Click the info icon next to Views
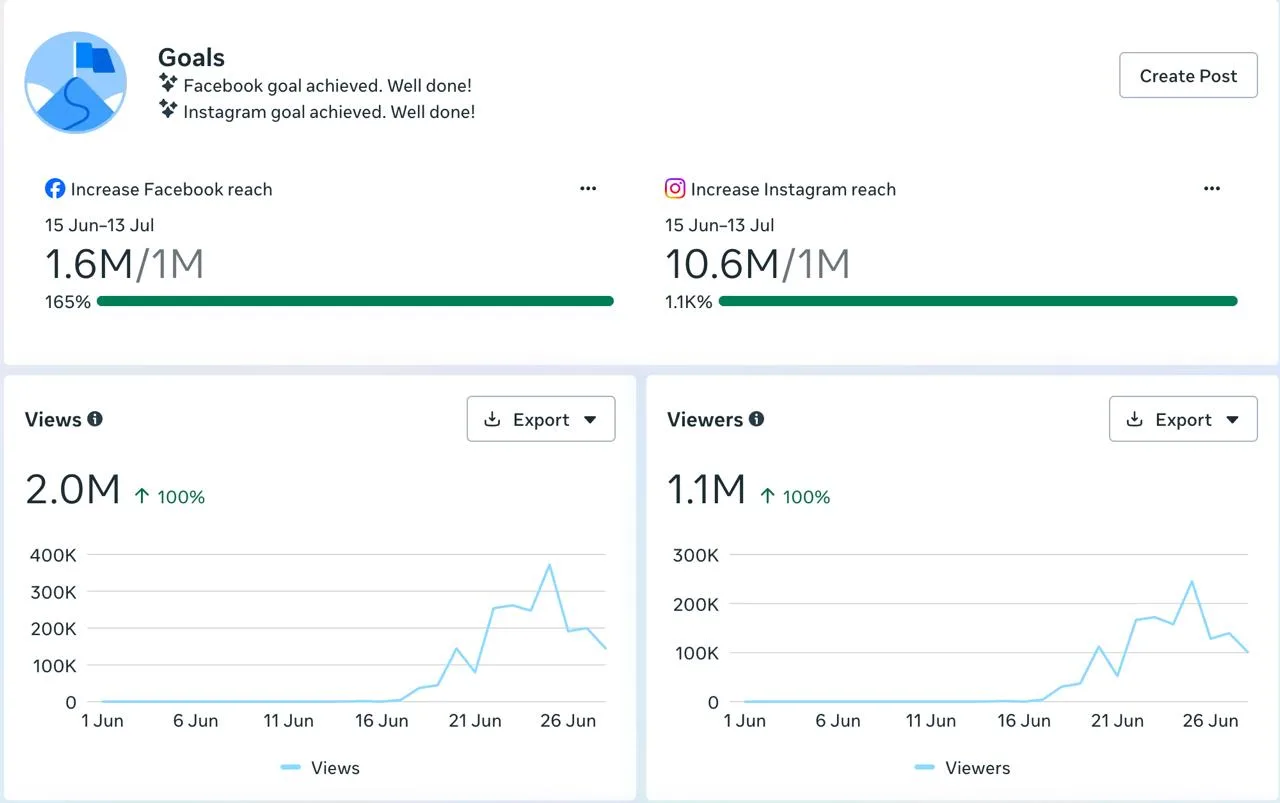The height and width of the screenshot is (803, 1280). 95,419
